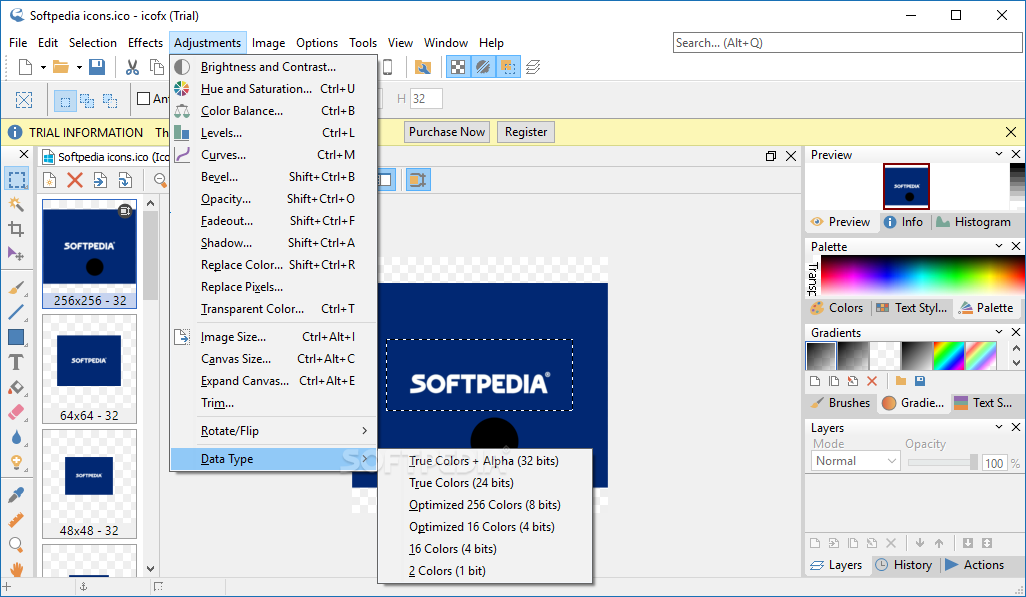Open the Effects menu

point(145,43)
